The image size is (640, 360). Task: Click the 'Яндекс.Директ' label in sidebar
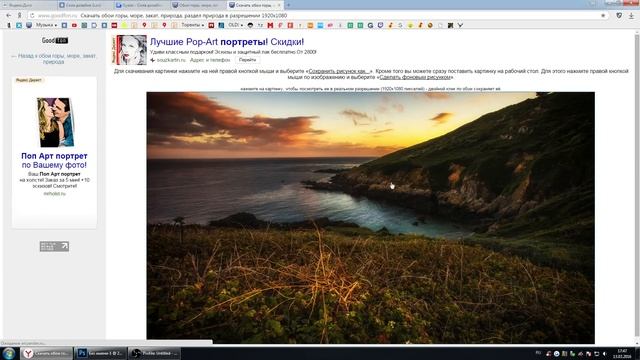(29, 80)
